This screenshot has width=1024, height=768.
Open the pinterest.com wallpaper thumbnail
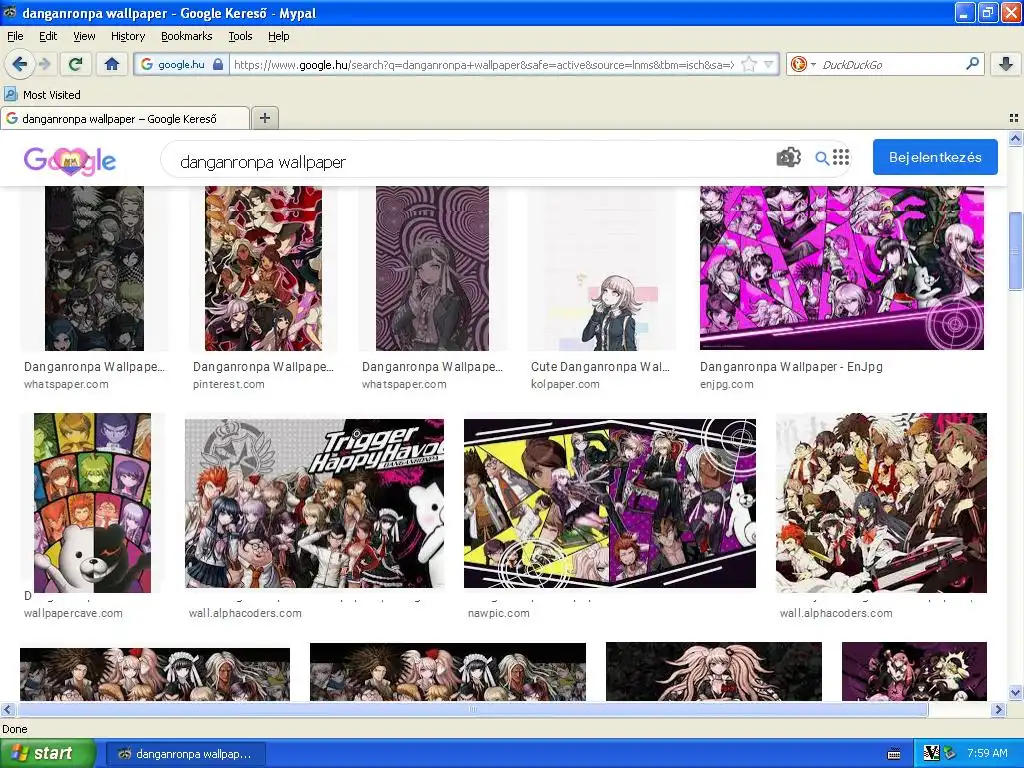pos(263,268)
